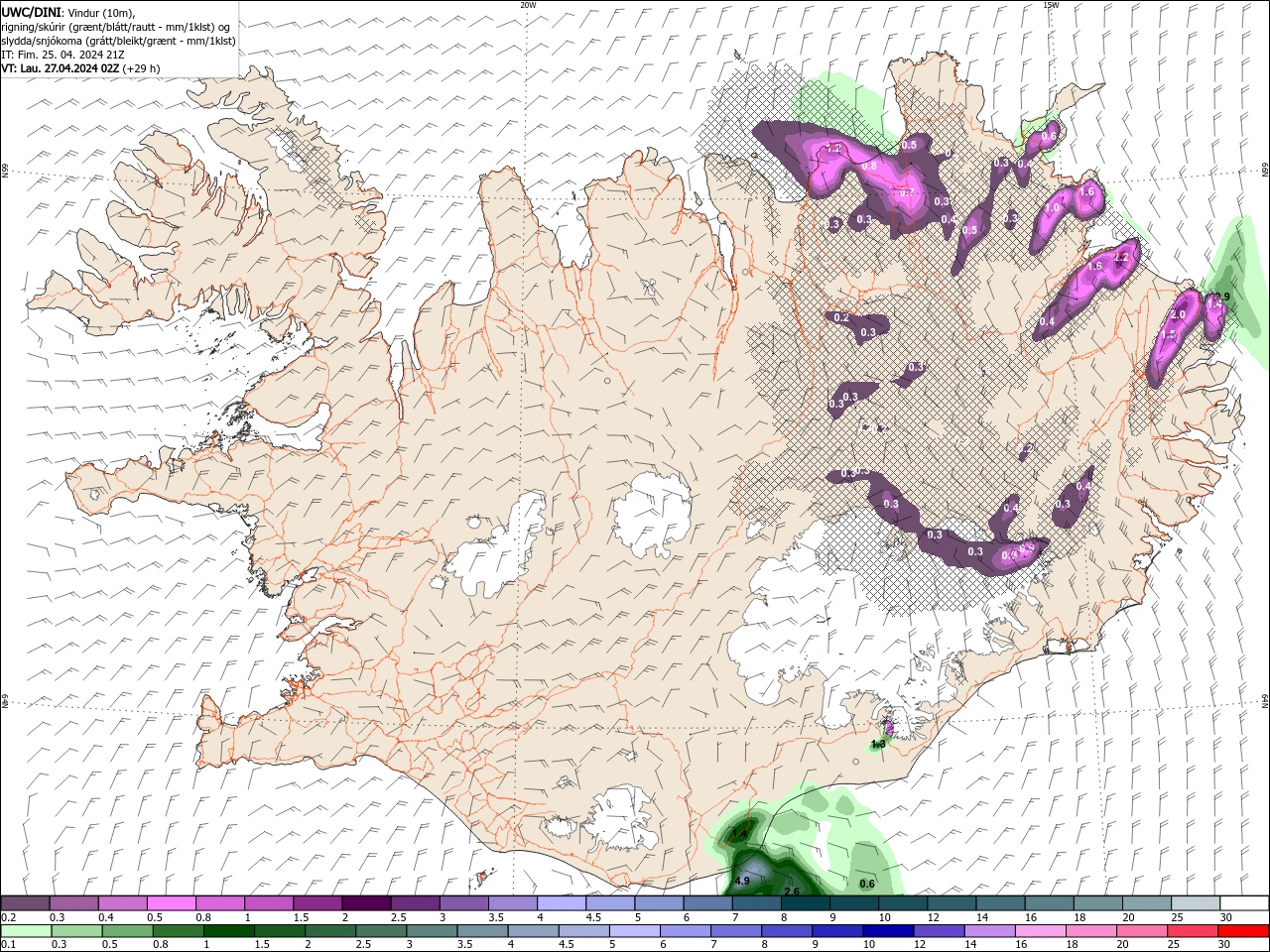The width and height of the screenshot is (1270, 952).
Task: Click the 2.2 snowfall value in northeast Iceland
Action: (x=1122, y=257)
